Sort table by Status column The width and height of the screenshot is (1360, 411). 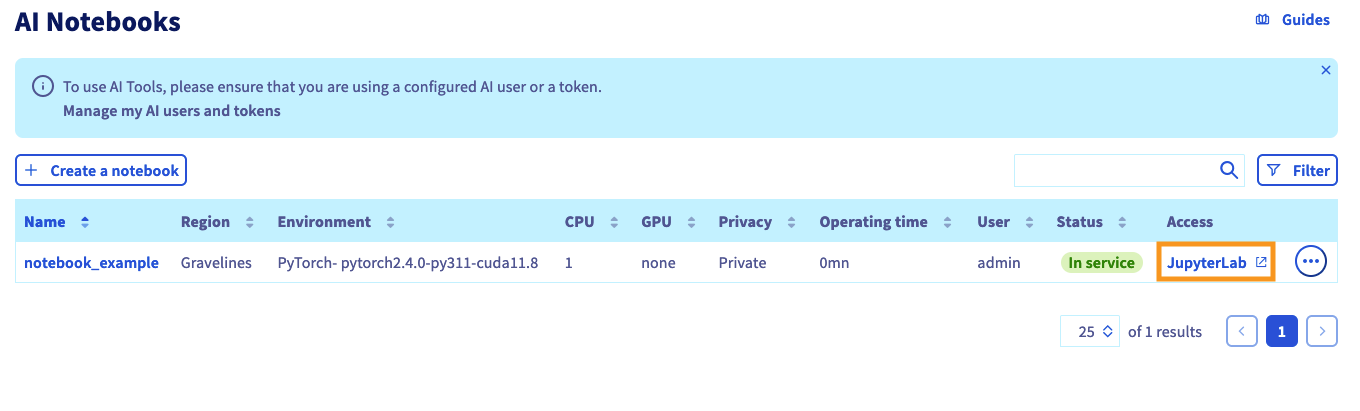1122,222
